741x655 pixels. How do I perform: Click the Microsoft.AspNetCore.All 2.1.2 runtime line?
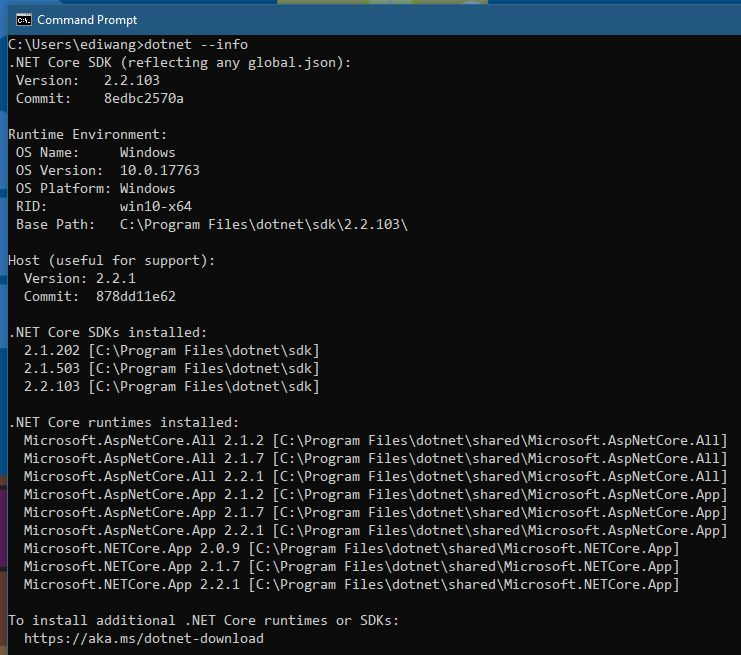[375, 440]
